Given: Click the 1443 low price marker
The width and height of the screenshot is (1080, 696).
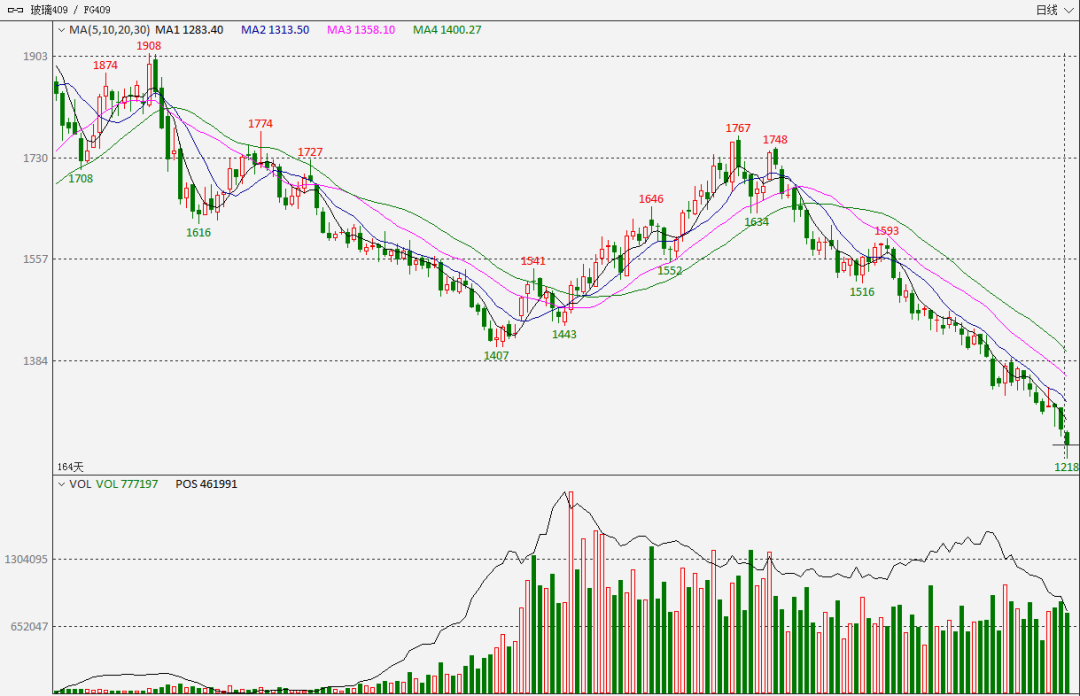Looking at the screenshot, I should [564, 335].
